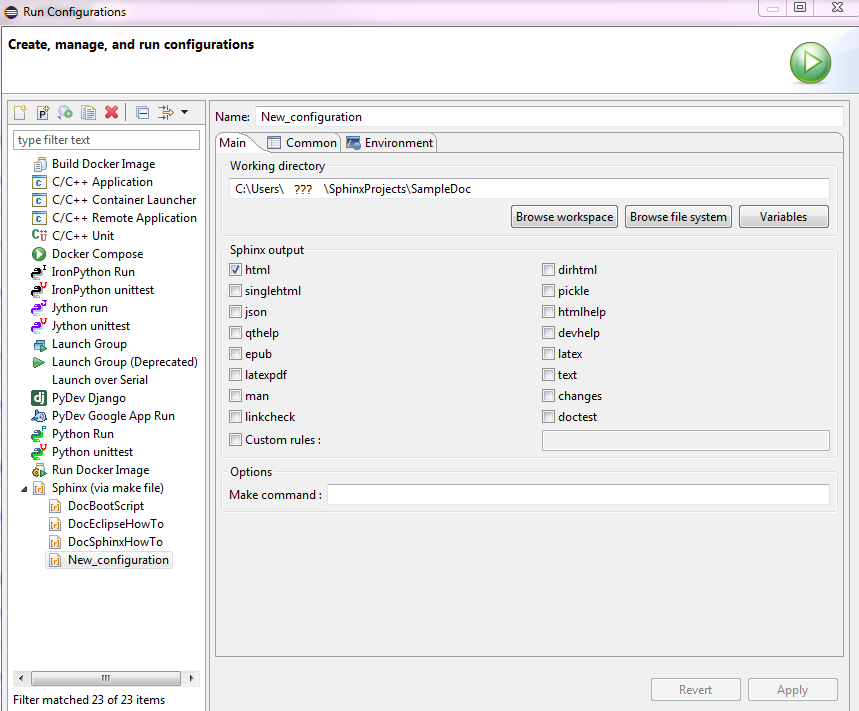Screen dimensions: 859x711
Task: Click the Working directory path field
Action: click(x=529, y=189)
